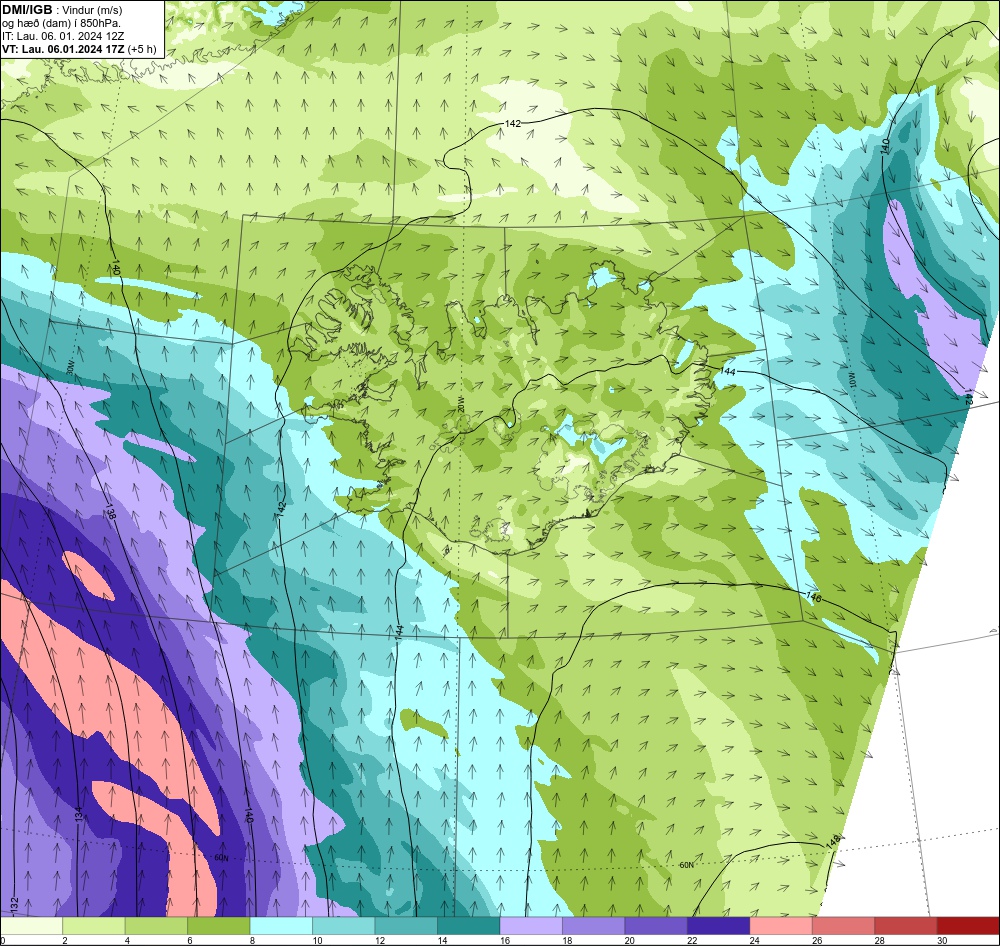Click the '146' height contour label
This screenshot has width=1000, height=946.
coord(813,596)
